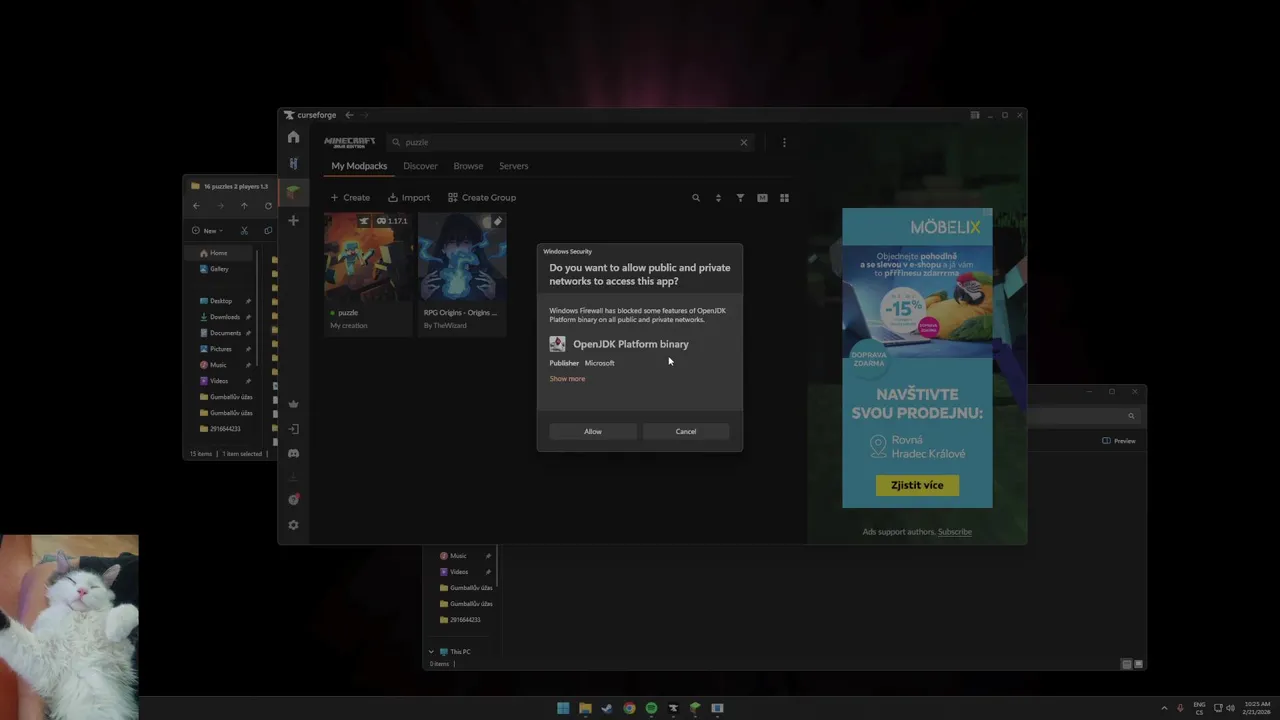
Task: Click the Cut scissors icon in Explorer toolbar
Action: pos(244,231)
